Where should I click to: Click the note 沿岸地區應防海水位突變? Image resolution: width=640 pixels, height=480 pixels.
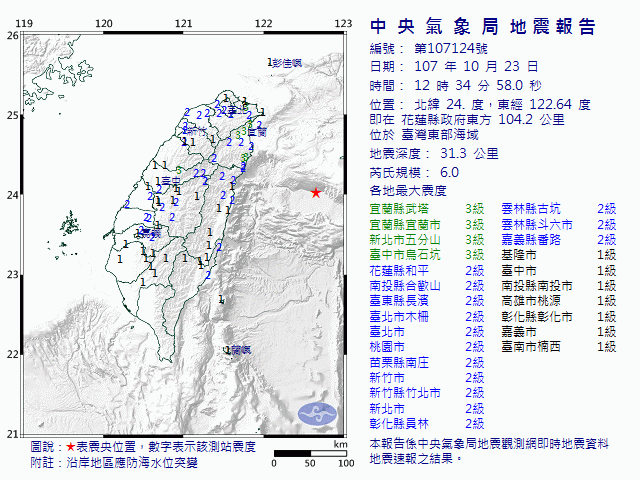(x=132, y=463)
